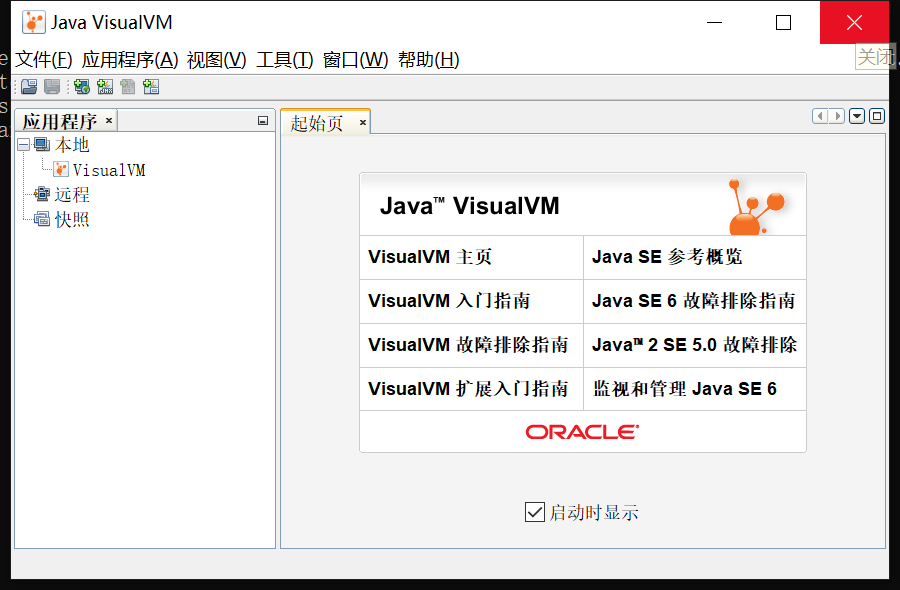
Task: Close the 应用程序 panel tab
Action: click(108, 121)
